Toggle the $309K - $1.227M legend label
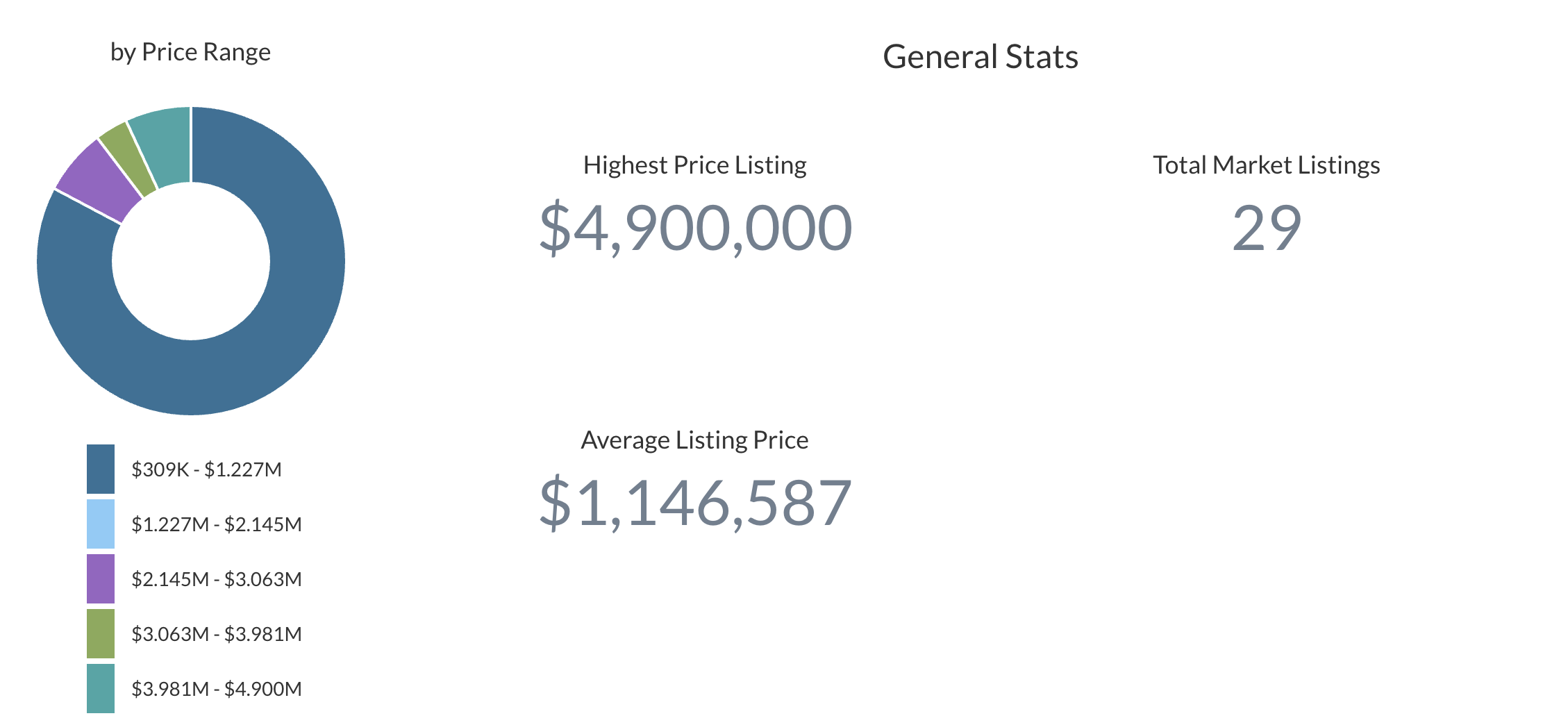This screenshot has width=1568, height=725. (206, 469)
